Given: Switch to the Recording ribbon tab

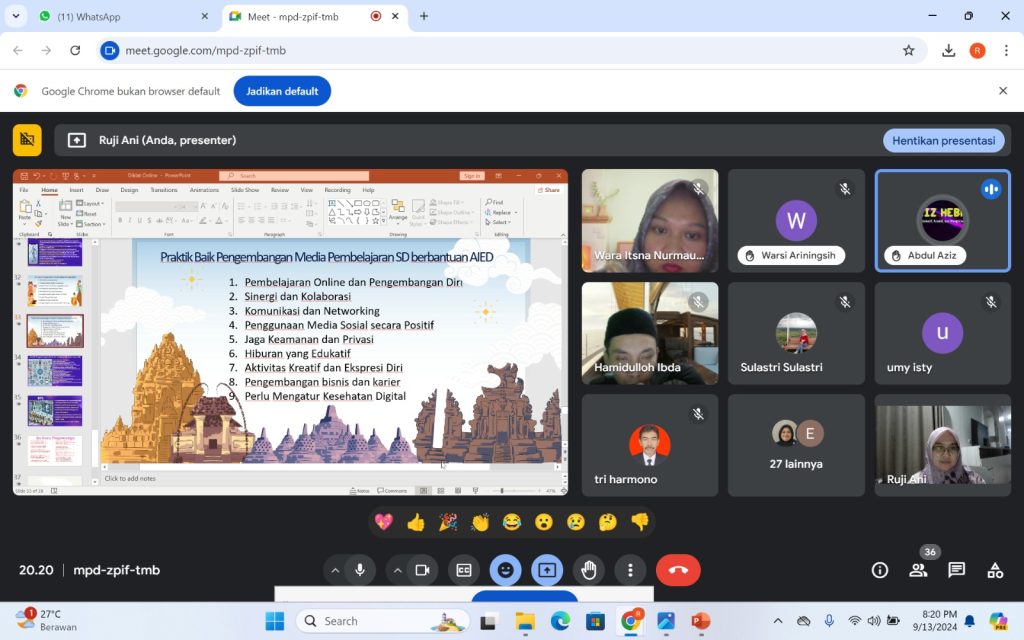Looking at the screenshot, I should coord(338,190).
